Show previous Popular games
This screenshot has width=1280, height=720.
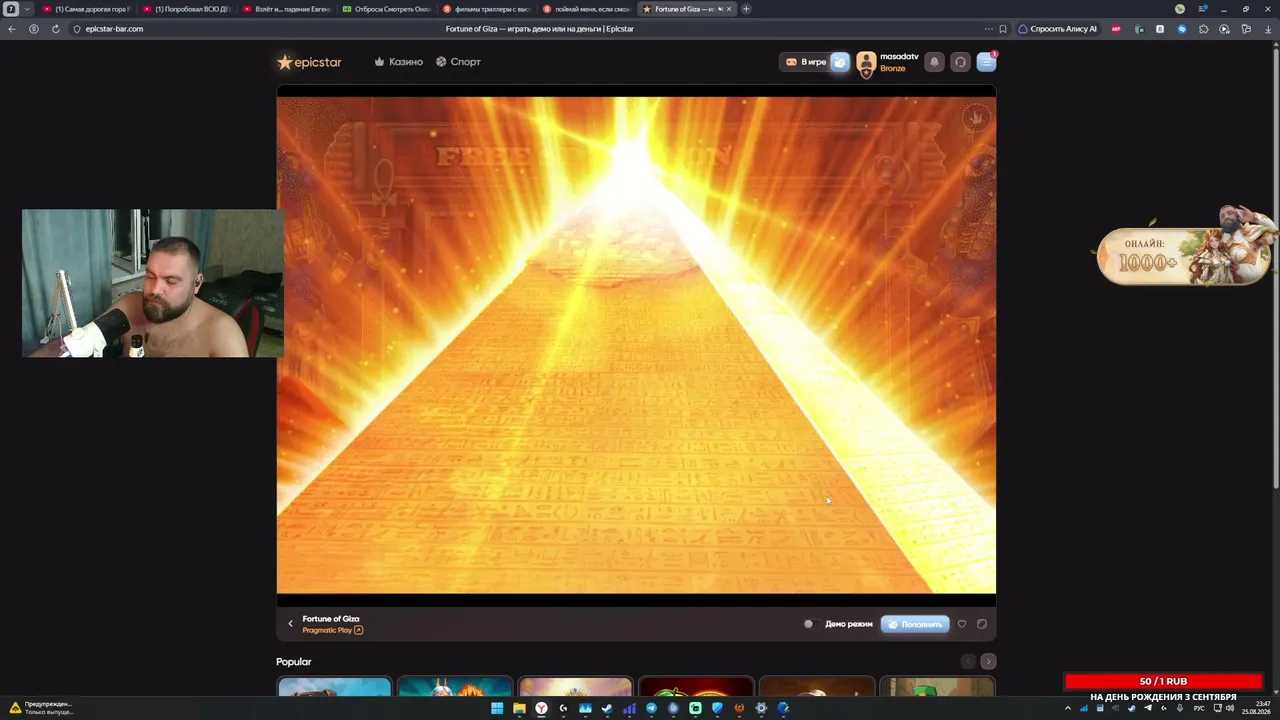pos(967,662)
